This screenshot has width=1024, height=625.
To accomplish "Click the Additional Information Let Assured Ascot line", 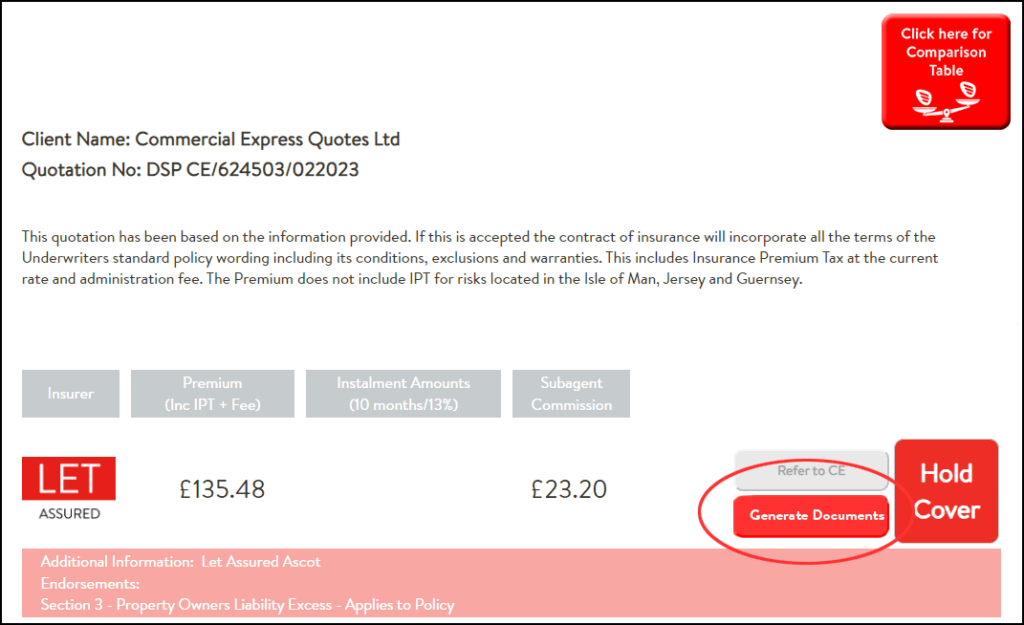I will pyautogui.click(x=181, y=562).
